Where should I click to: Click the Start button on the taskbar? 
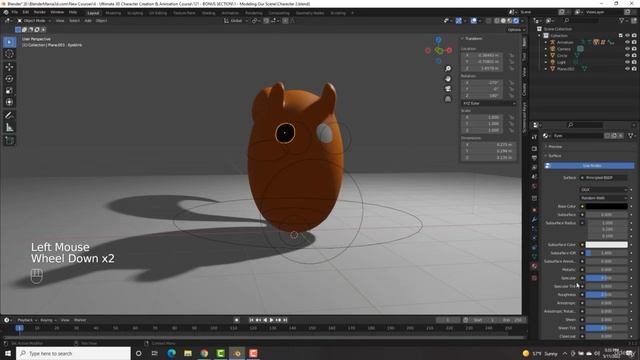(8, 353)
